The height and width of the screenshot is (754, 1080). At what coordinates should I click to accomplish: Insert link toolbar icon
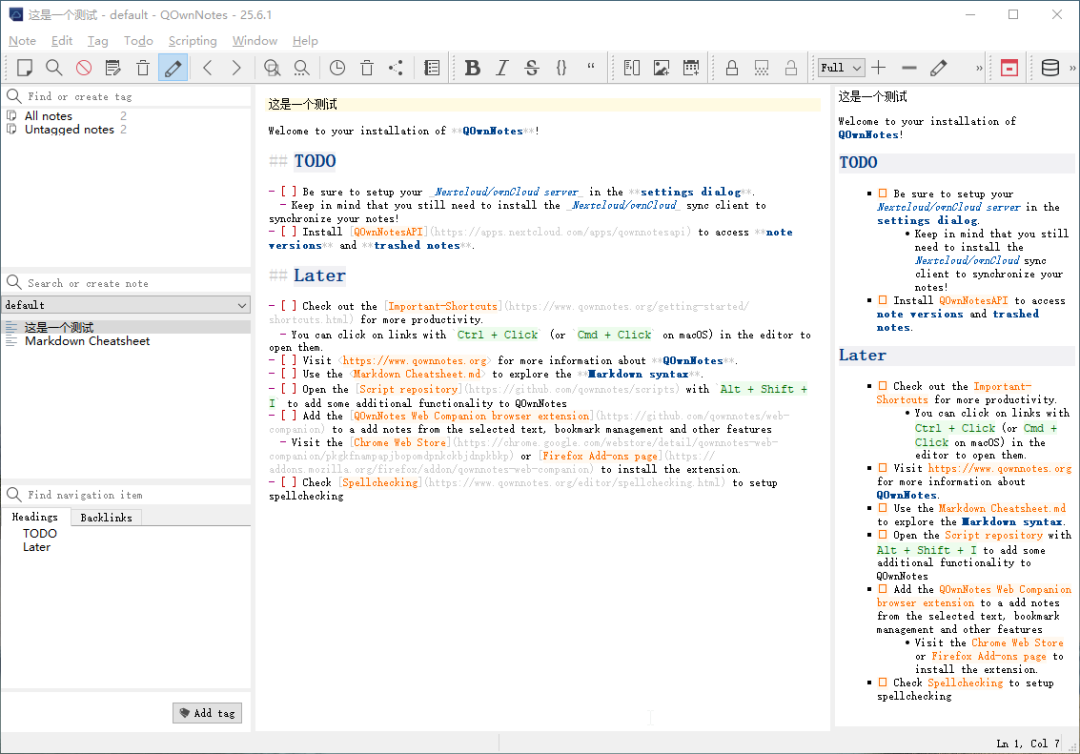coord(632,67)
